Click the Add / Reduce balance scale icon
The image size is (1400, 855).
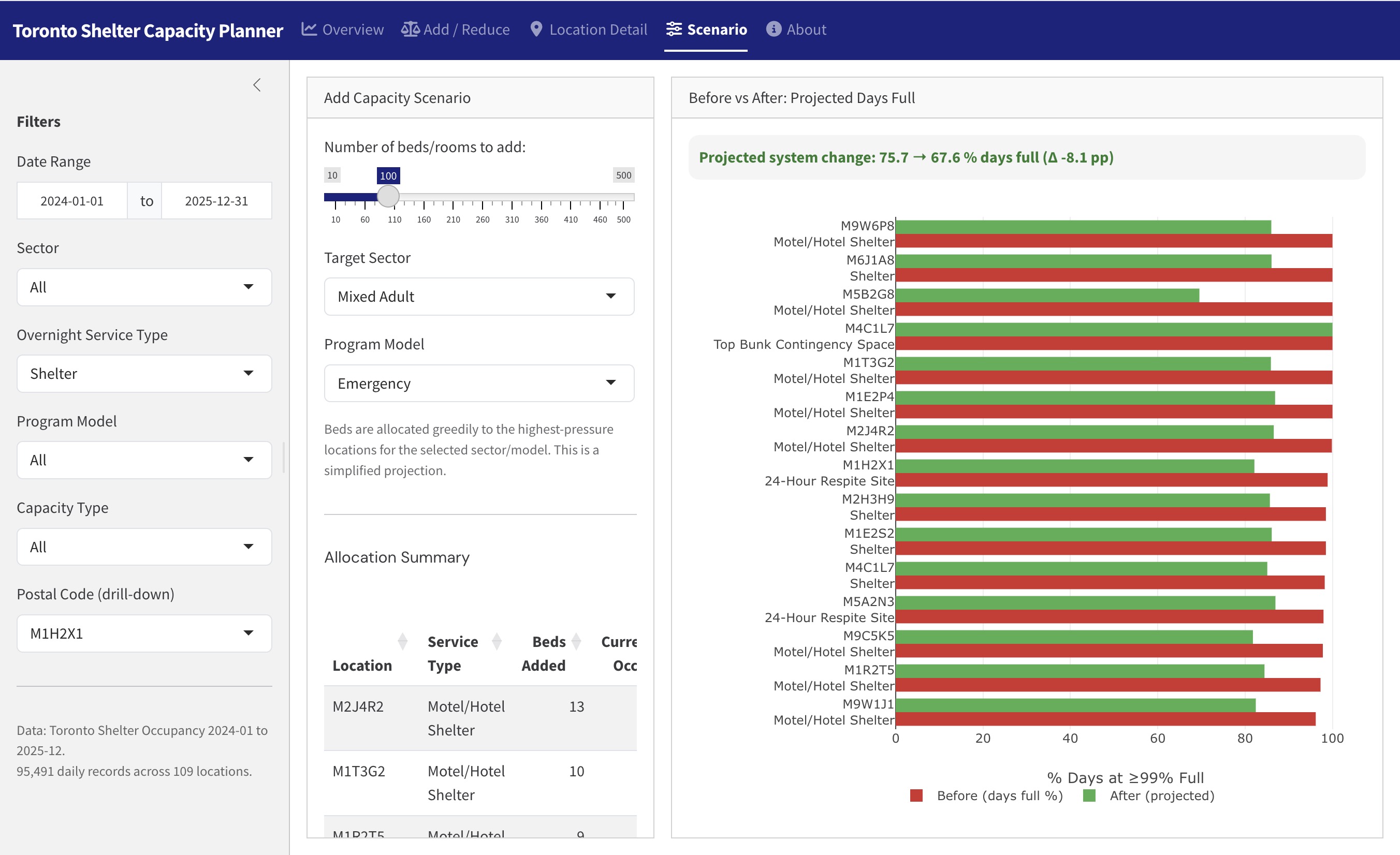click(410, 29)
